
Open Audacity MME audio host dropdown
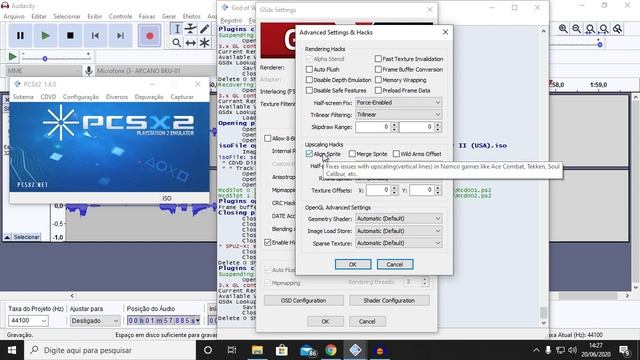[44, 71]
